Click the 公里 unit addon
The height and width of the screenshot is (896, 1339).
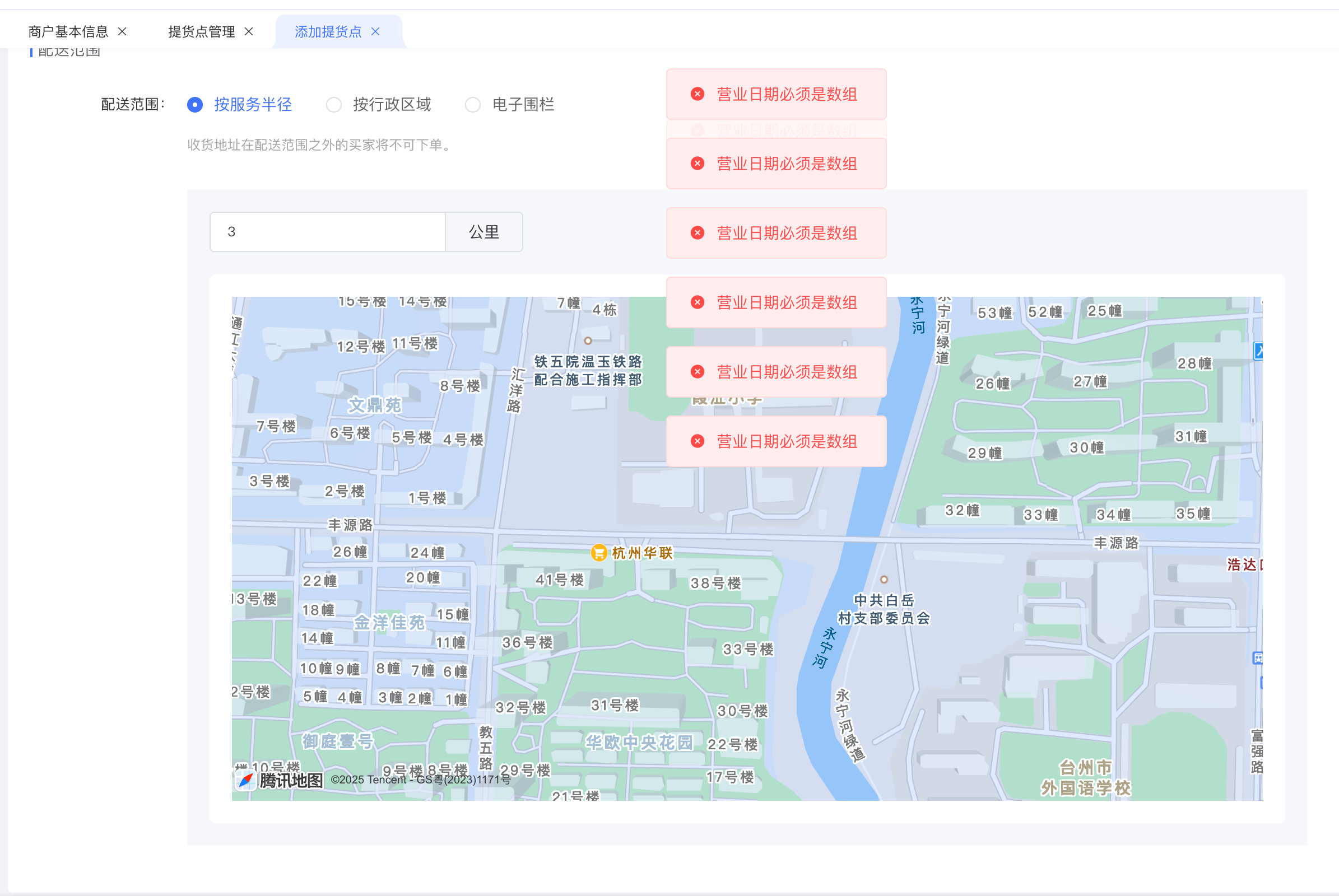(483, 232)
